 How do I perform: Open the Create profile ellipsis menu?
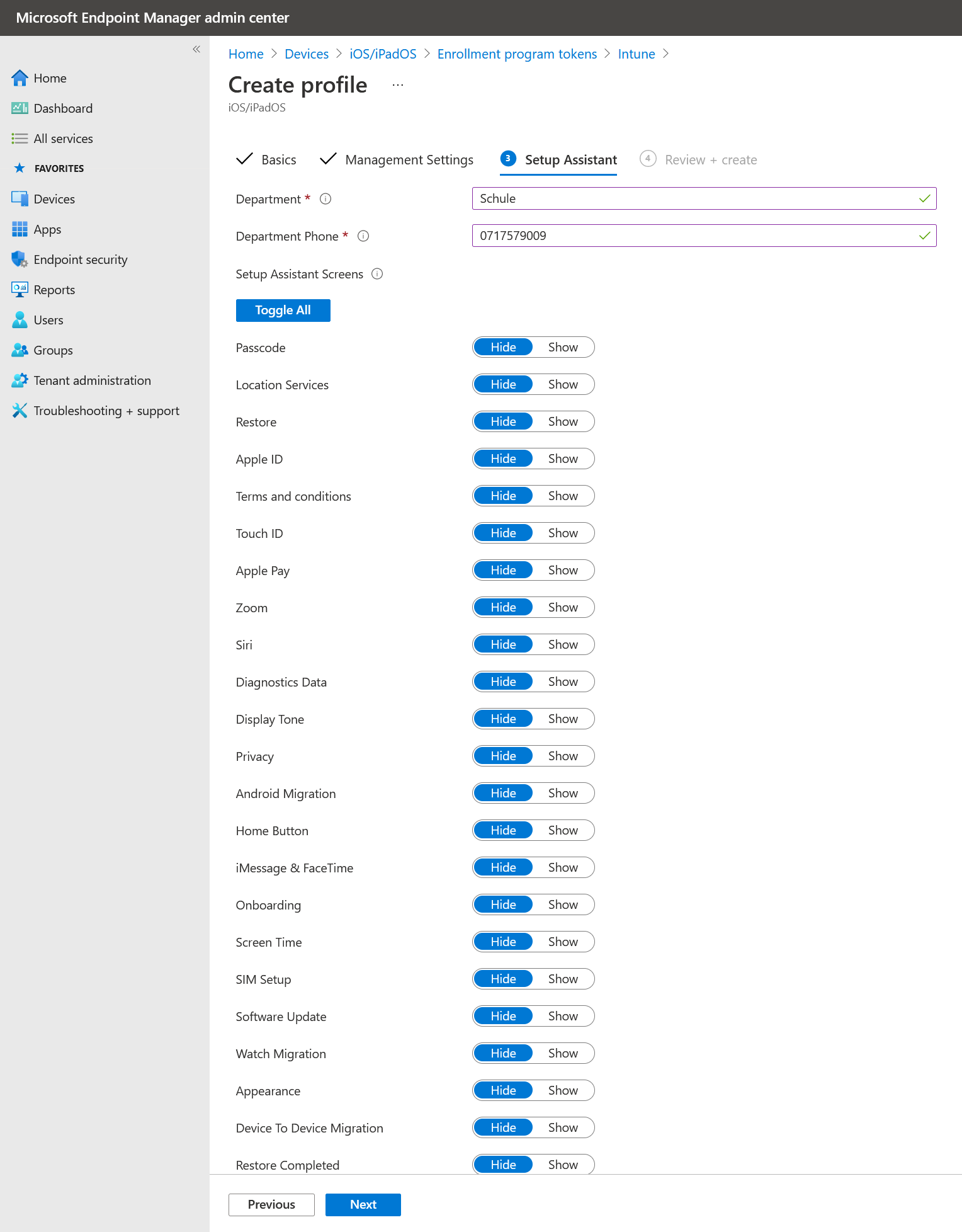pos(397,85)
